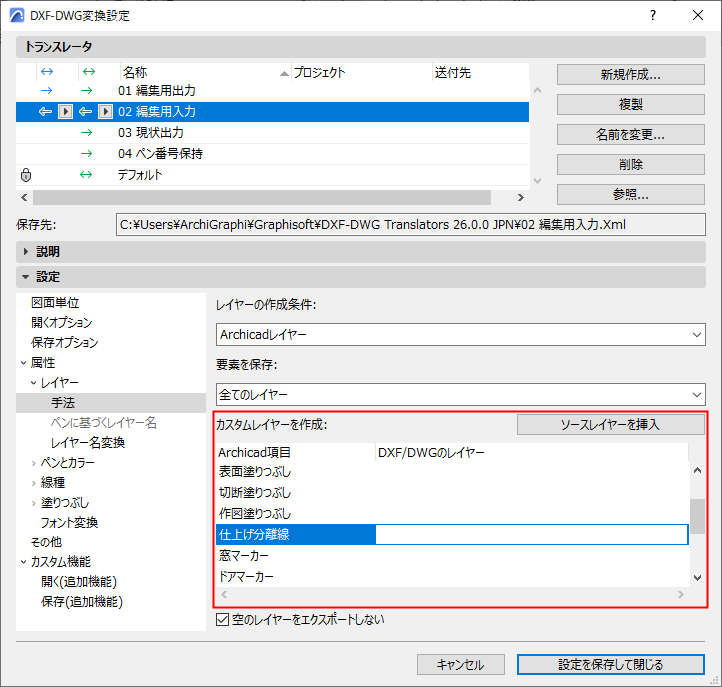Open first play-button dropdown in 02 編集用入力 row
Viewport: 722px width, 687px height.
[65, 111]
